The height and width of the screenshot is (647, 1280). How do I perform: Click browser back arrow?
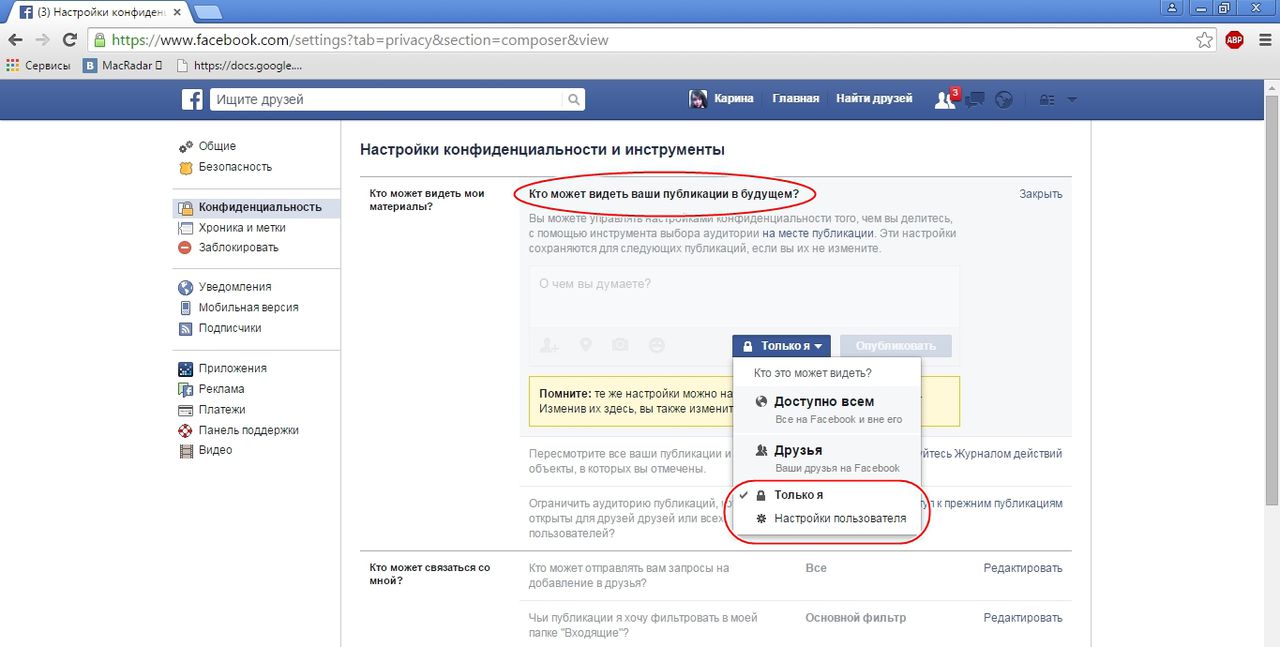point(15,40)
